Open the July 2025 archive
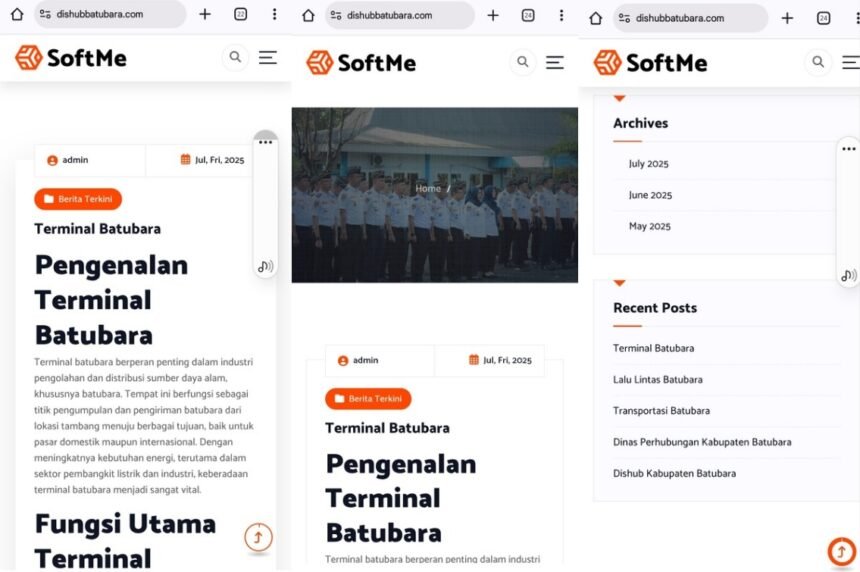The width and height of the screenshot is (860, 572). tap(648, 164)
